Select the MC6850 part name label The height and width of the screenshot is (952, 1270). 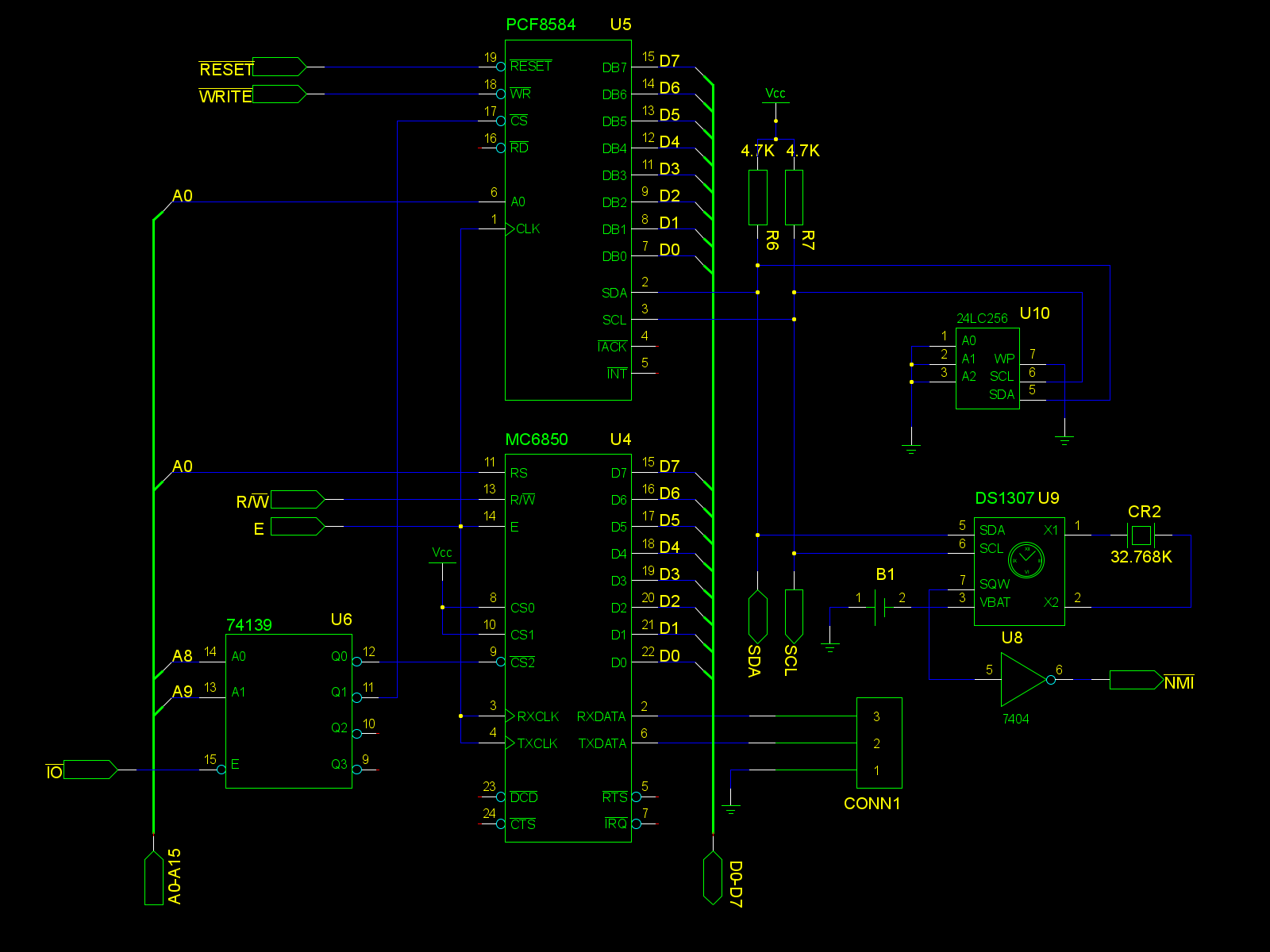(537, 440)
